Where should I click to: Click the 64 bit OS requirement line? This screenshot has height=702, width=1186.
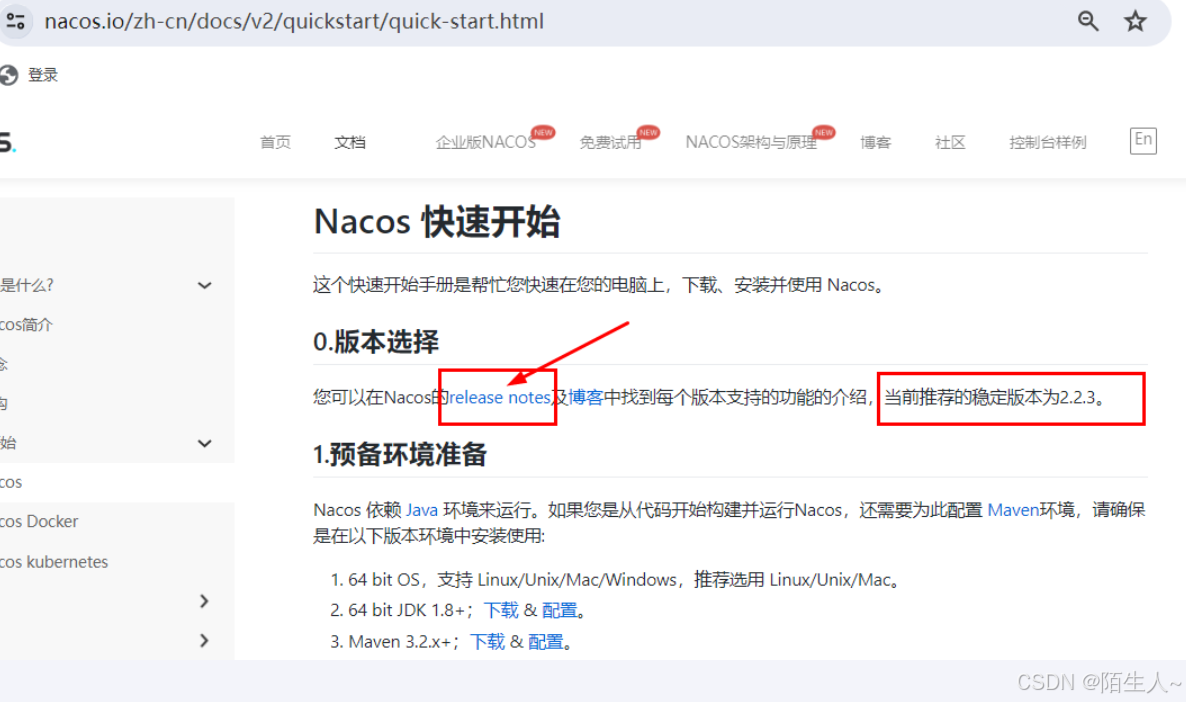click(616, 579)
